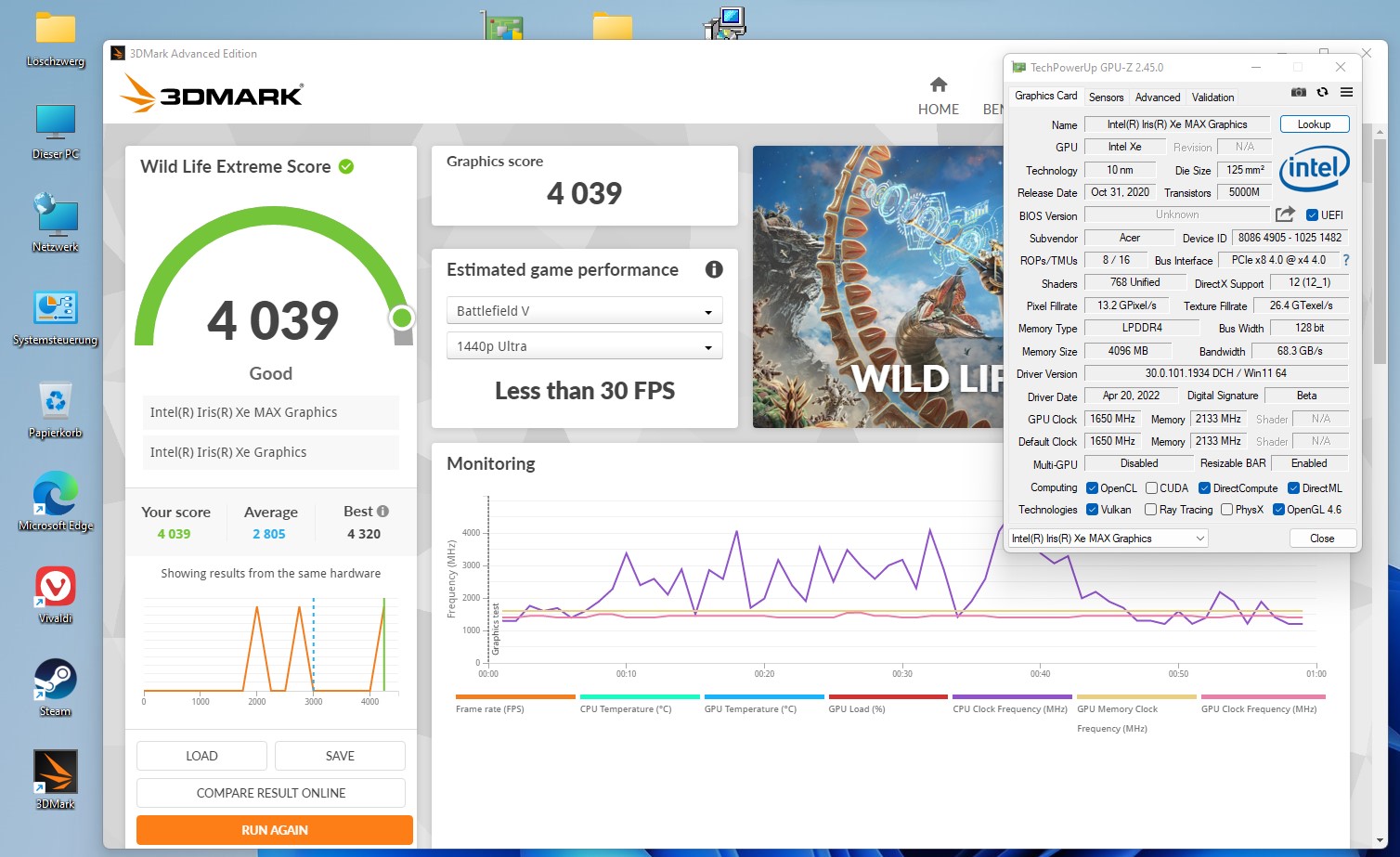Click the CPU Clock Frequency purple legend swatch
The image size is (1400, 857).
point(1012,696)
